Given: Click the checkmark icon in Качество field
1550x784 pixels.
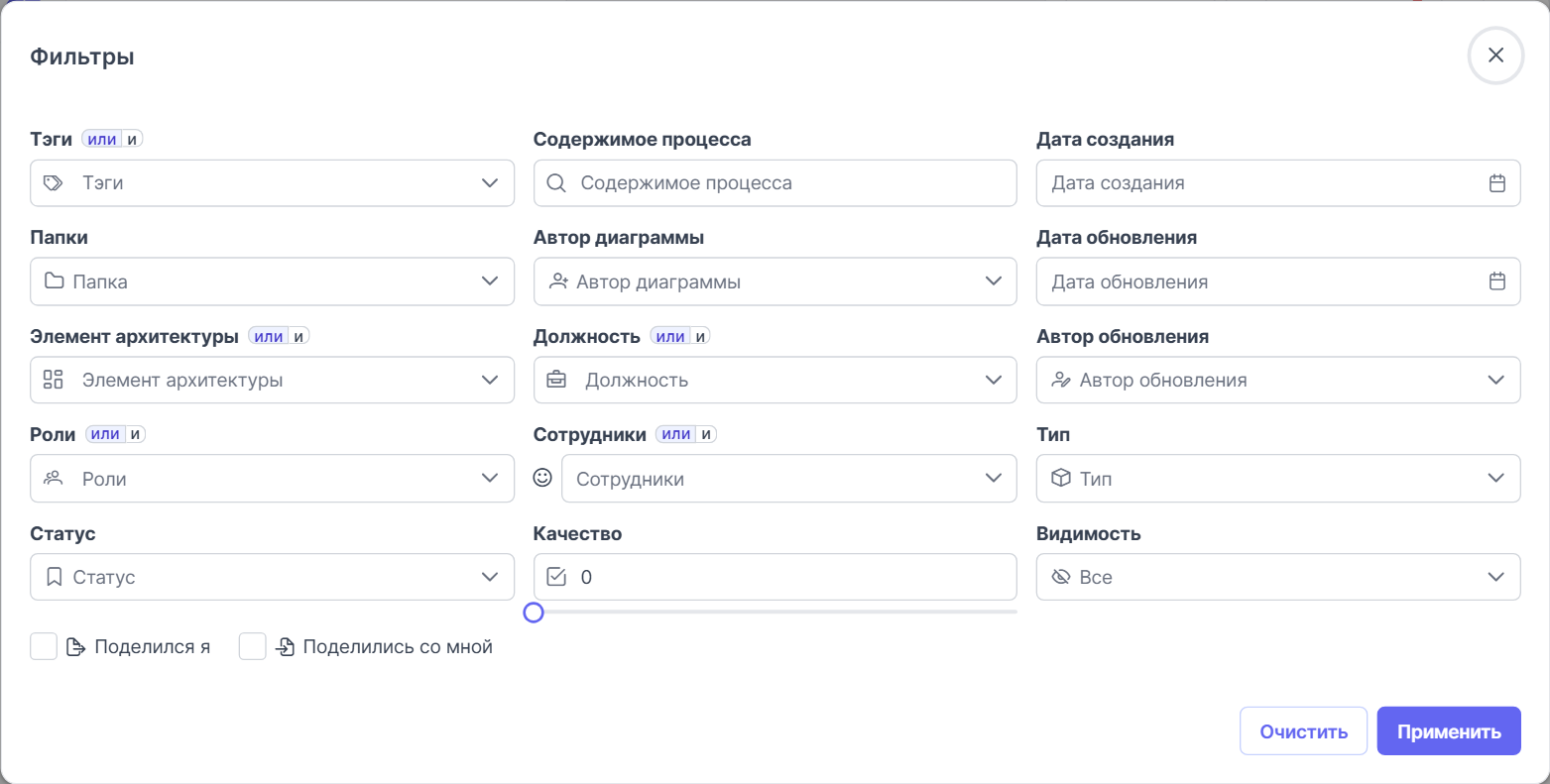Looking at the screenshot, I should (x=556, y=577).
